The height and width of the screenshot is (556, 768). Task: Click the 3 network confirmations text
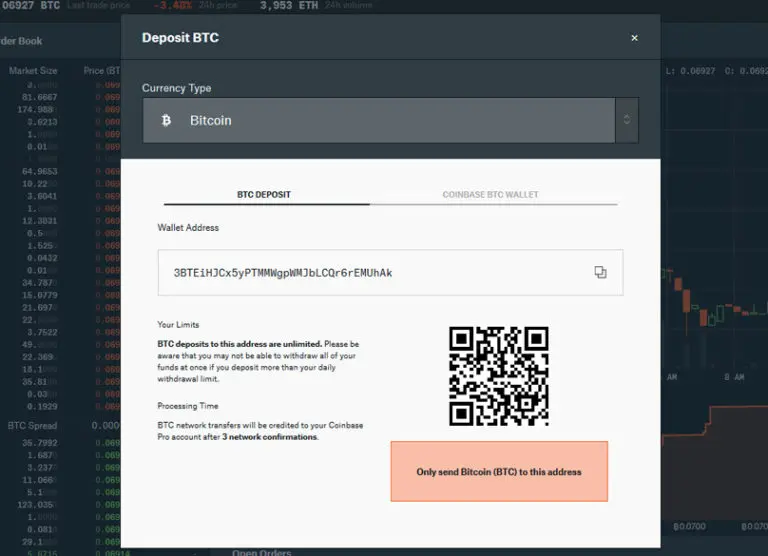point(270,437)
